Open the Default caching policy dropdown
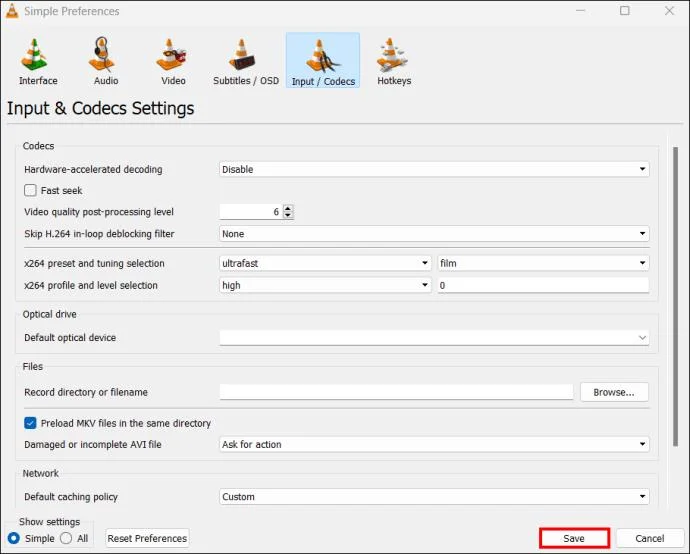The height and width of the screenshot is (554, 690). (x=434, y=497)
